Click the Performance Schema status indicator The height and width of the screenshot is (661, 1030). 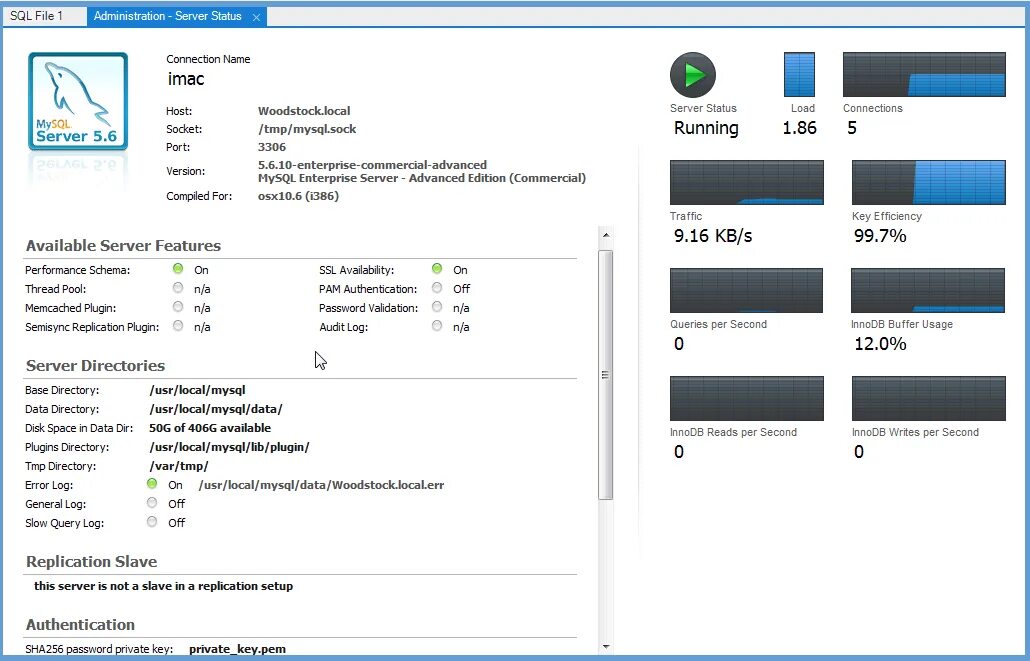click(178, 268)
